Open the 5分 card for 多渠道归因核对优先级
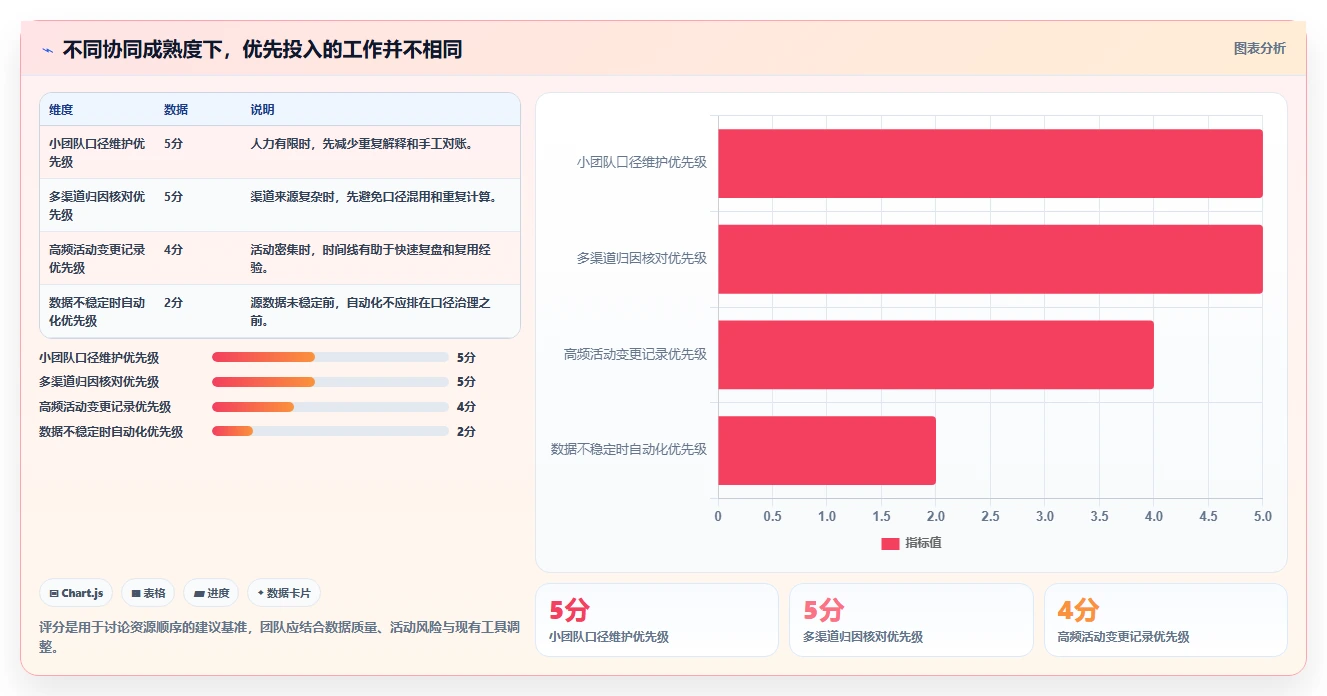Screen dimensions: 1327x696 point(911,620)
